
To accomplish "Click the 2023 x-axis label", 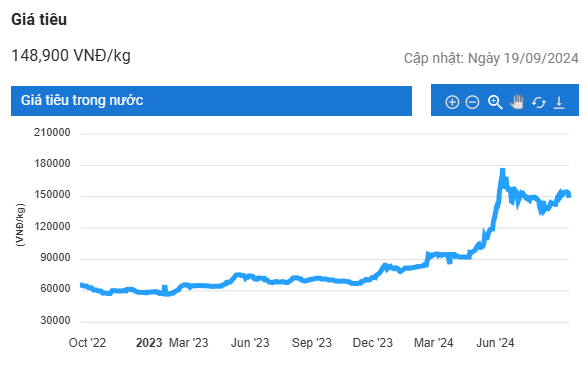I will click(149, 342).
